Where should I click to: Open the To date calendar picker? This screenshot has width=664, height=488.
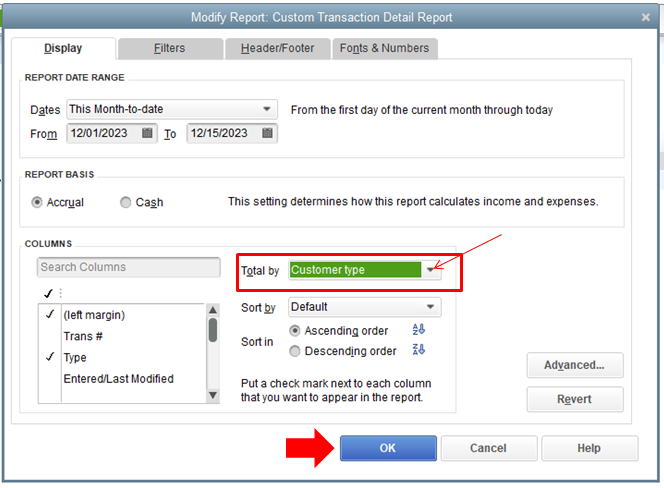[267, 133]
